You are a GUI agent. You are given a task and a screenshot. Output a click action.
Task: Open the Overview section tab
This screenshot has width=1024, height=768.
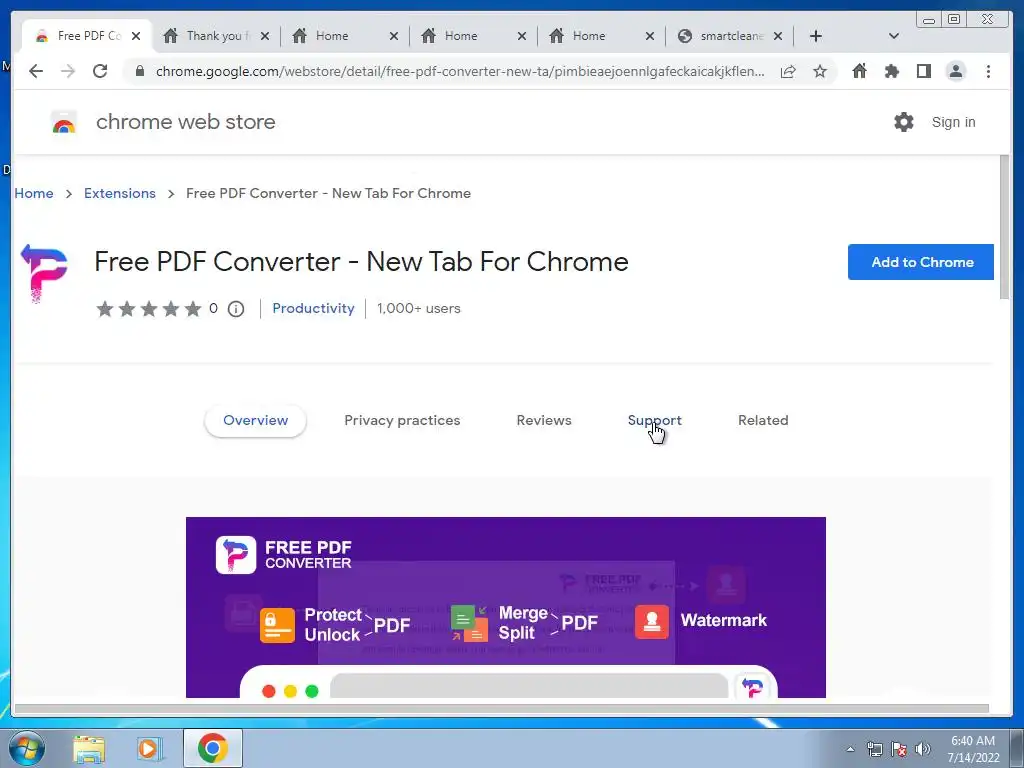click(x=255, y=421)
